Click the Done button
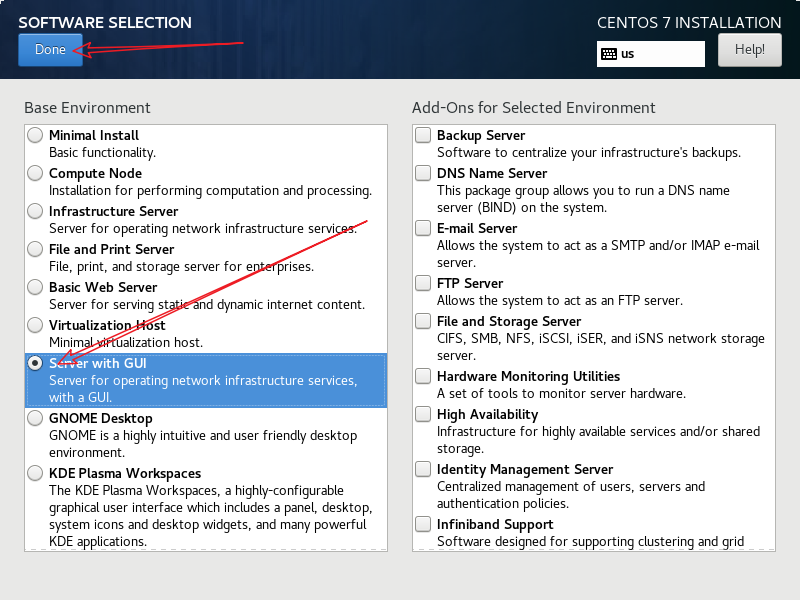The image size is (800, 600). click(50, 49)
